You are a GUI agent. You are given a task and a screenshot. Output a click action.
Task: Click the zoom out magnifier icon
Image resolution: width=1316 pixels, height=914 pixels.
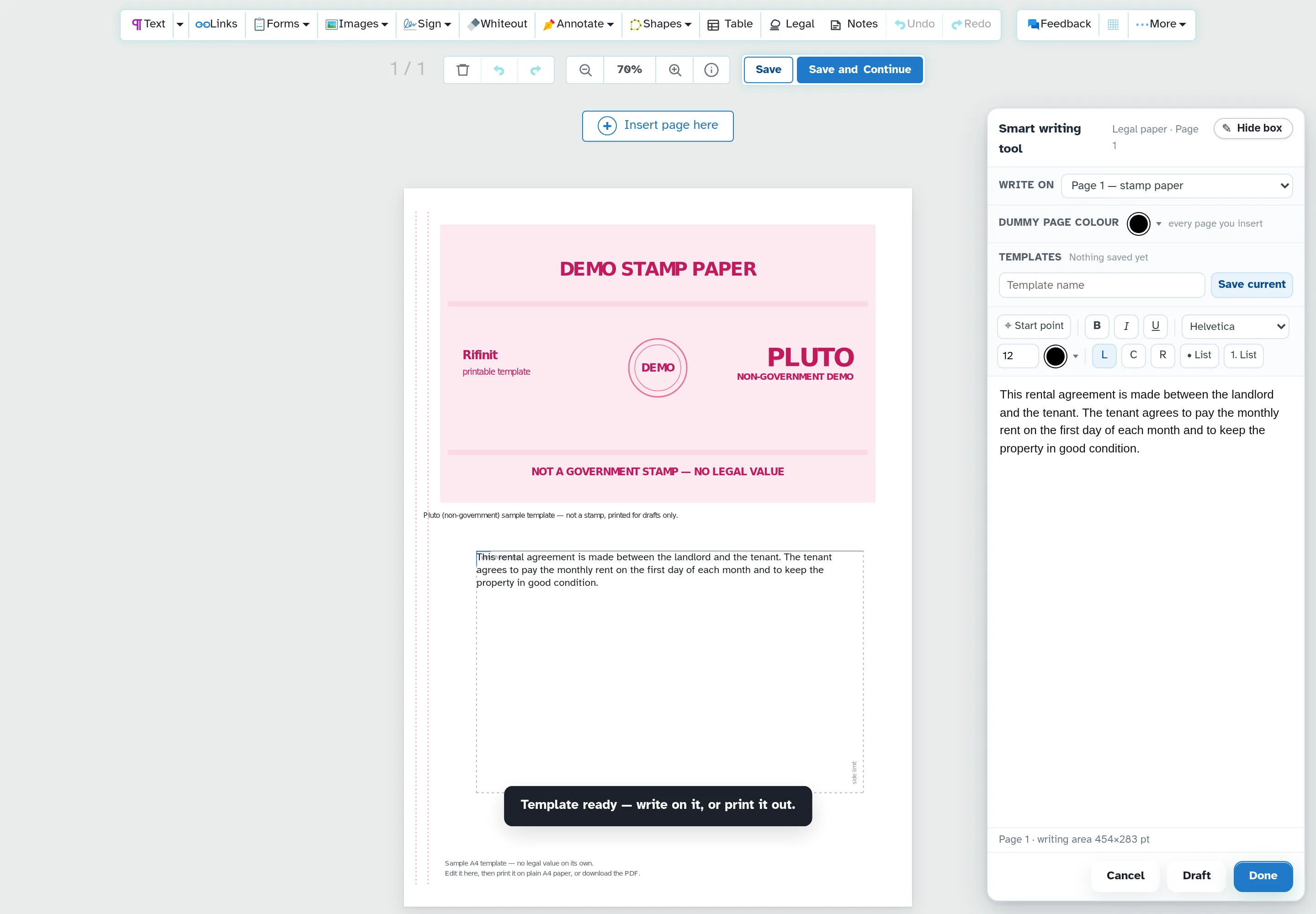pyautogui.click(x=585, y=70)
